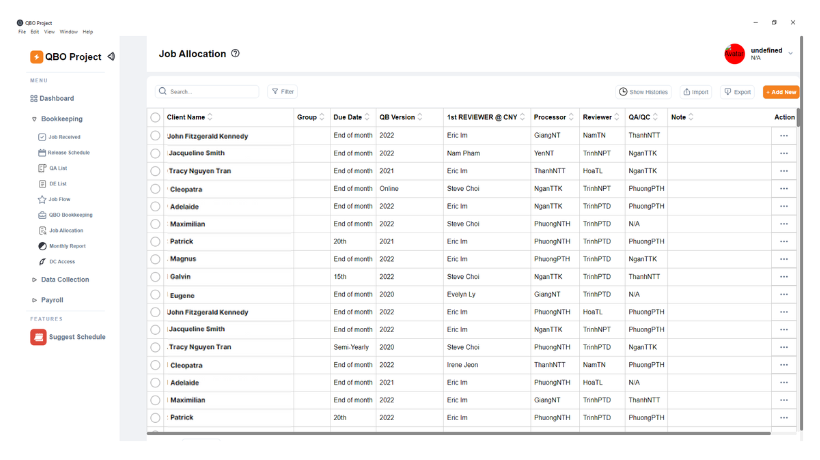Open Job Flow in the sidebar
820x460 pixels.
click(x=59, y=199)
